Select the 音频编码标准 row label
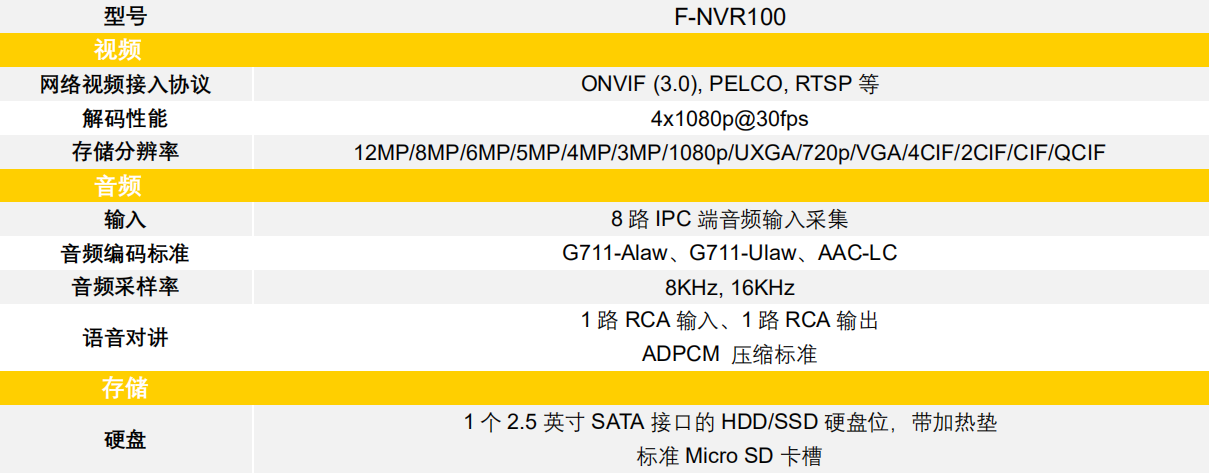This screenshot has height=473, width=1210. coord(125,253)
